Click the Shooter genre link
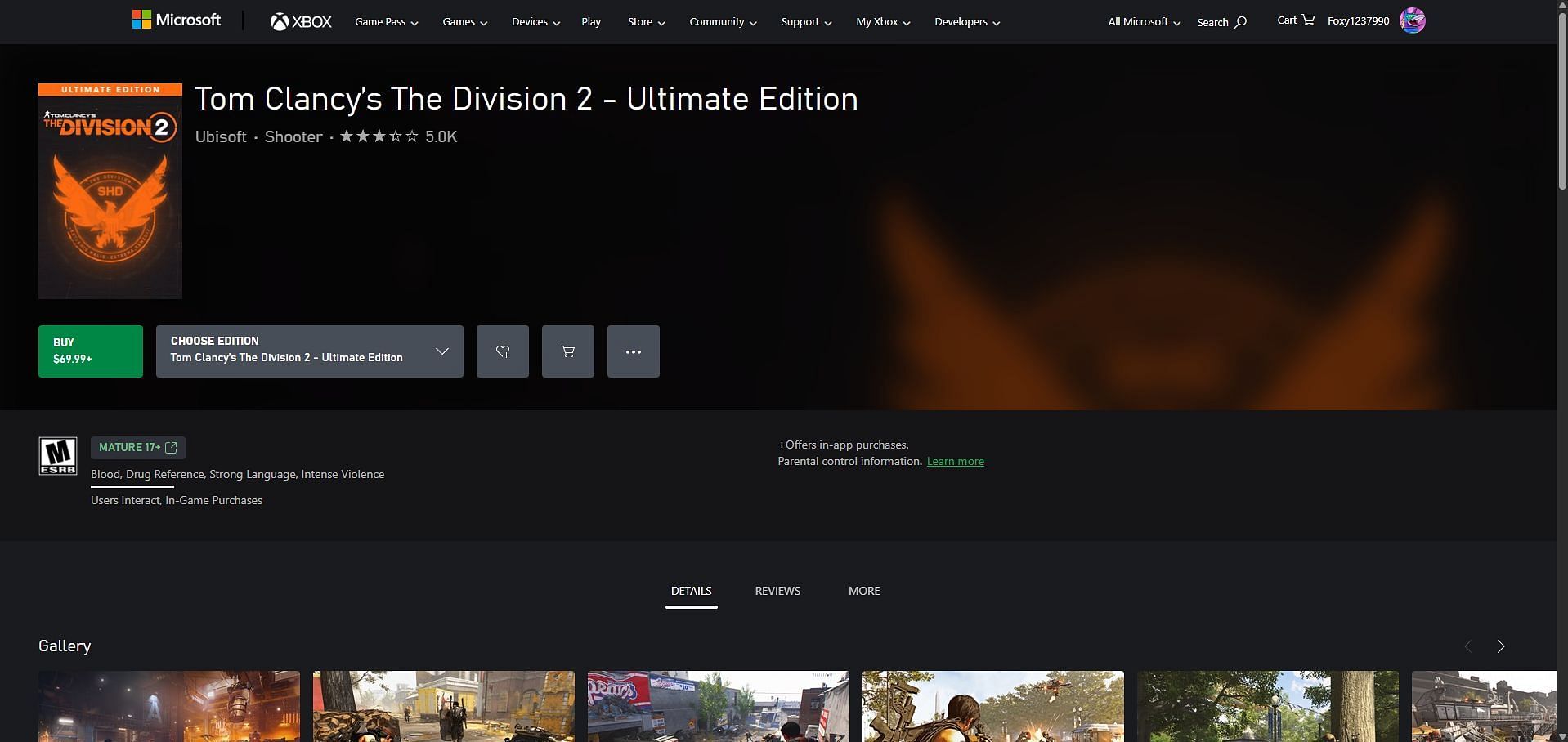 (293, 136)
